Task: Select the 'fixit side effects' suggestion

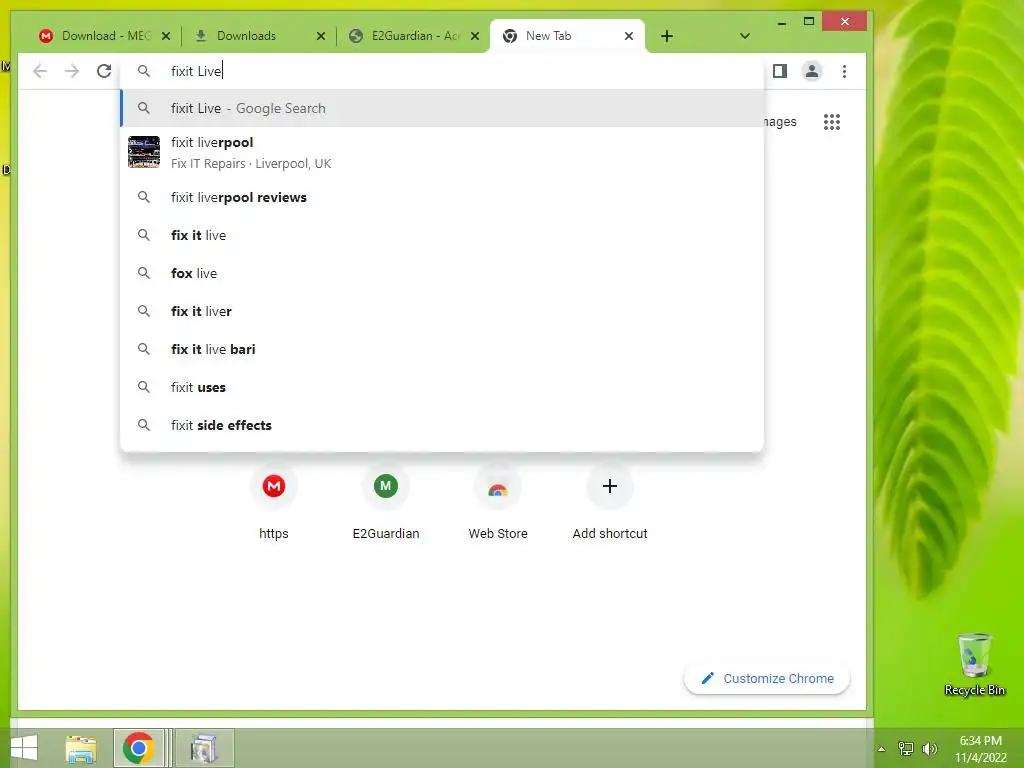Action: [442, 424]
